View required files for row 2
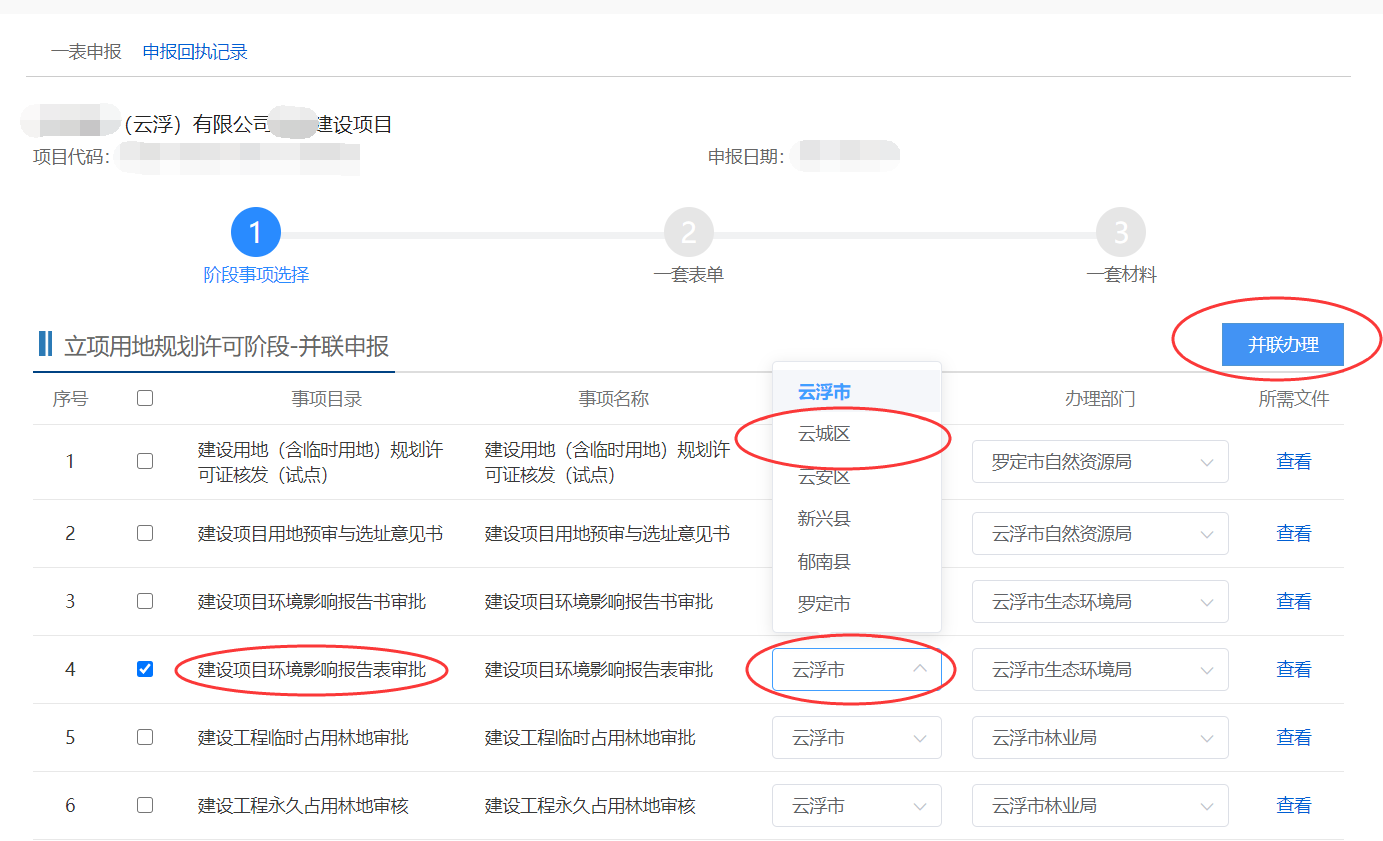1383x841 pixels. point(1293,534)
